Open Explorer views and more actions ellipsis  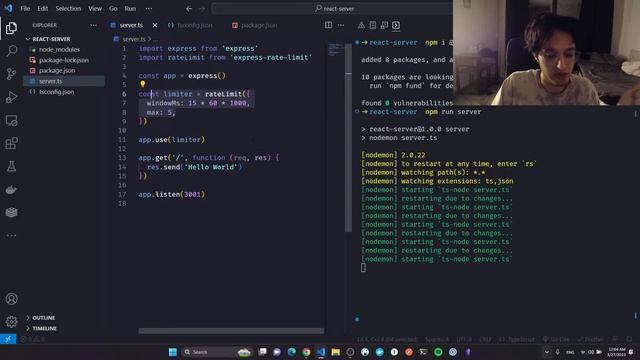click(x=93, y=25)
